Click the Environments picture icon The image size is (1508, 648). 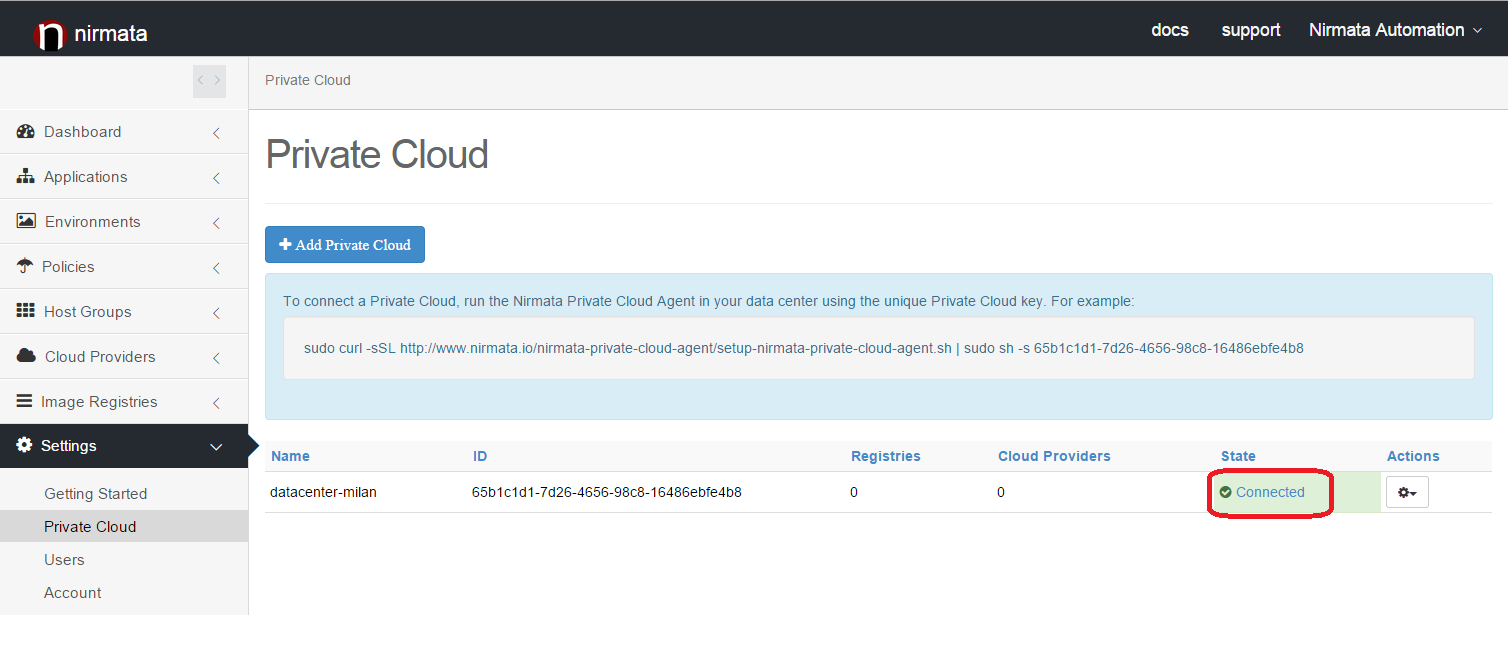click(x=26, y=221)
